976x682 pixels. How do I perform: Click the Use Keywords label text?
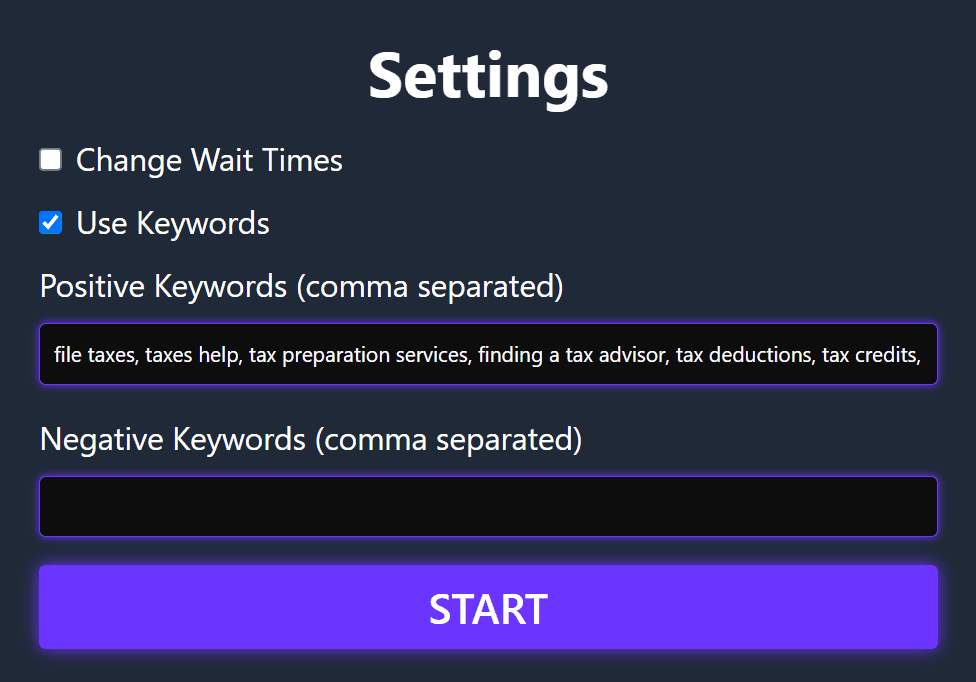173,222
